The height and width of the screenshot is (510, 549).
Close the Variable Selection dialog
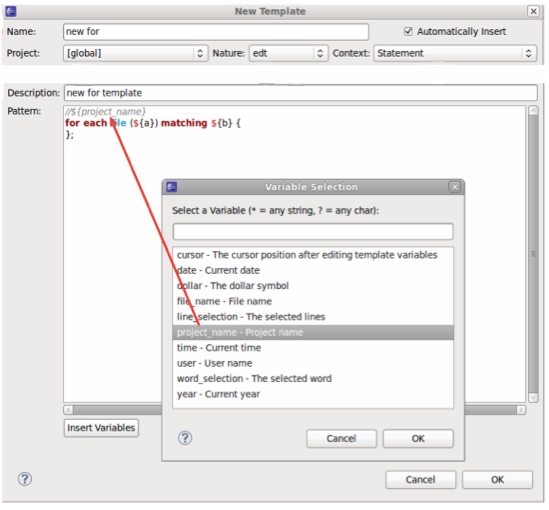[454, 187]
